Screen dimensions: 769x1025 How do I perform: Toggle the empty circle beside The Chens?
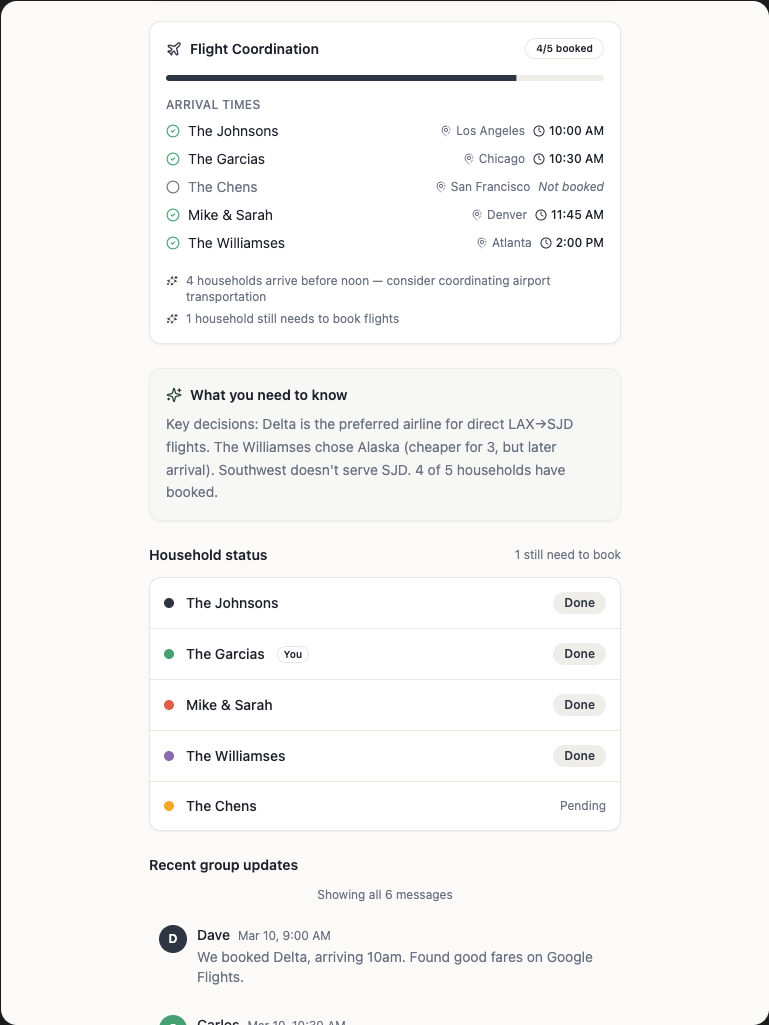(x=173, y=187)
